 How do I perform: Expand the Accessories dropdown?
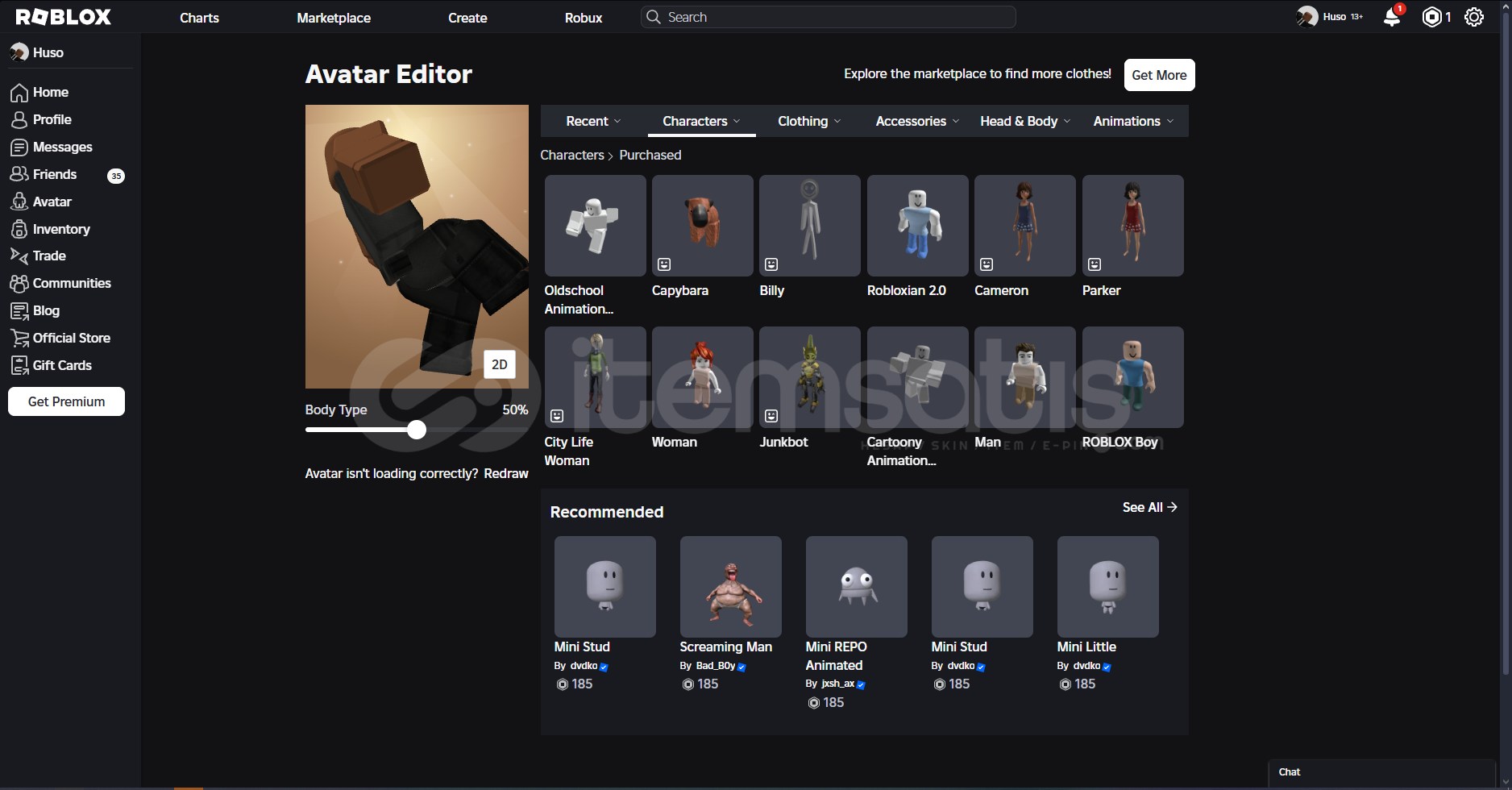point(917,121)
